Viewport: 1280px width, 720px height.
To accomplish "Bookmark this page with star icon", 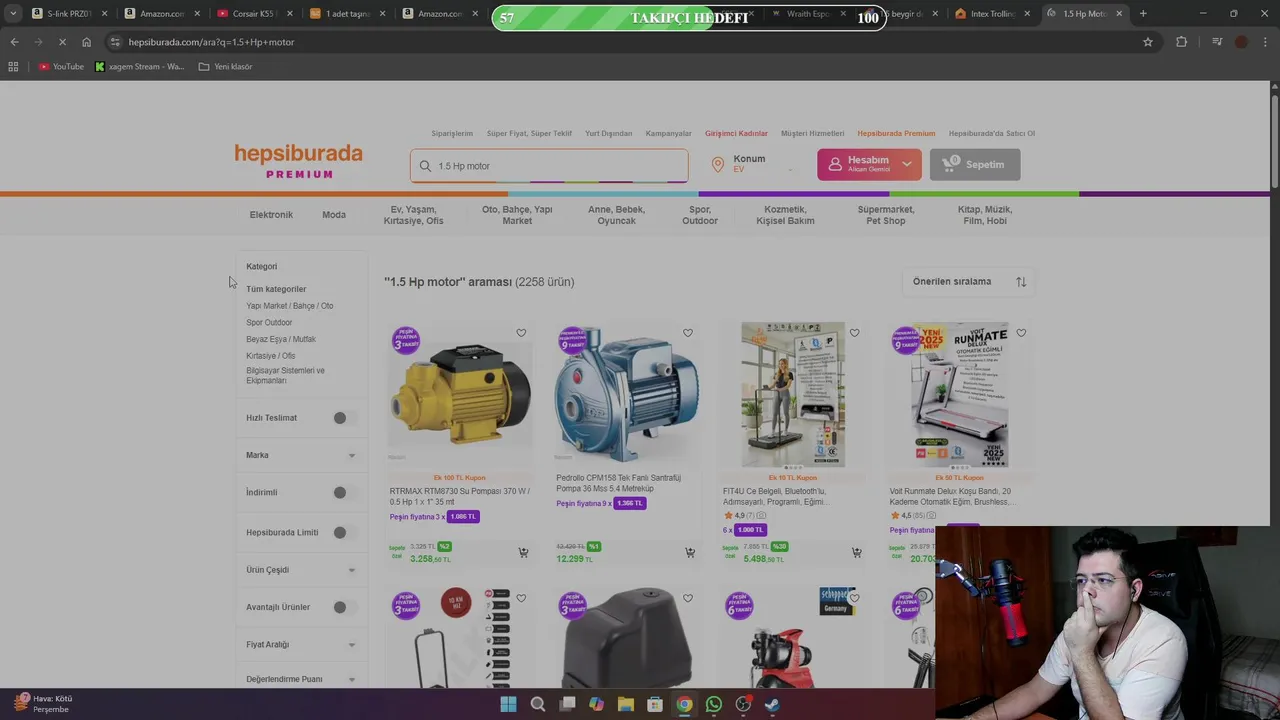I will coord(1148,42).
